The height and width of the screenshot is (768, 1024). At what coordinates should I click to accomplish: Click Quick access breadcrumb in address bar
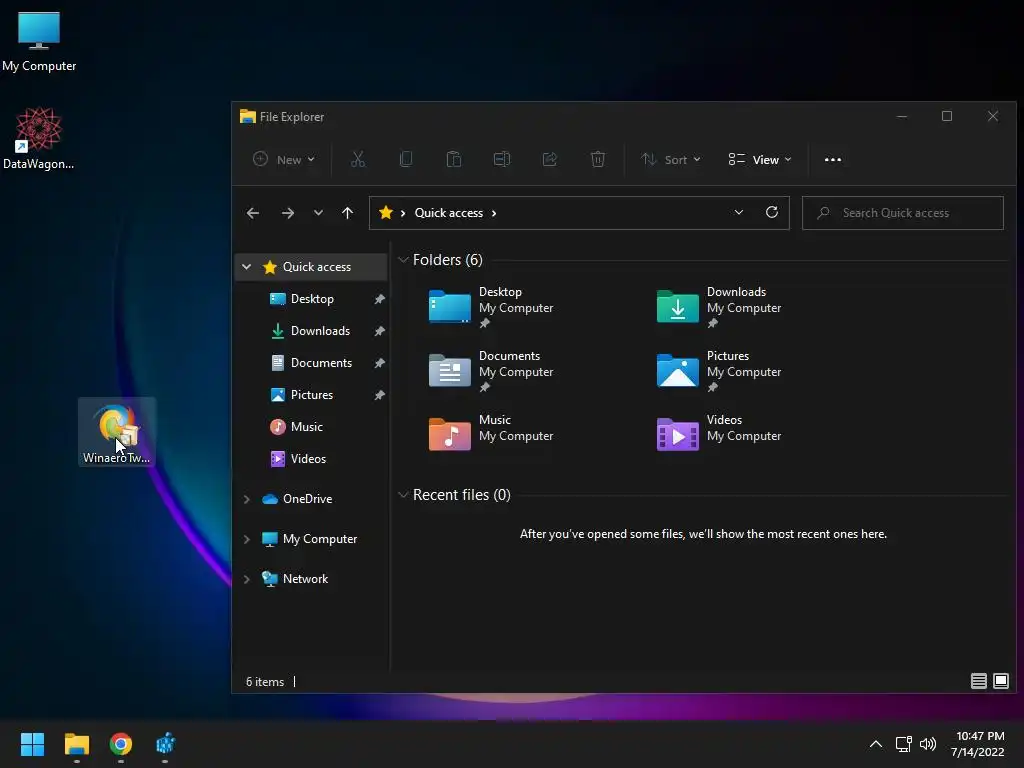click(x=449, y=213)
